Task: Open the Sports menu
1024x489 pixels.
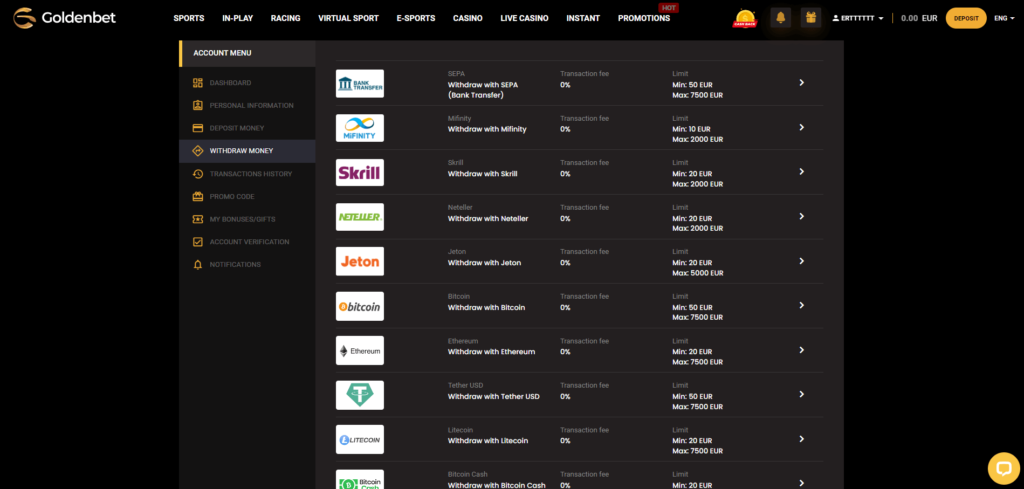Action: (x=189, y=18)
